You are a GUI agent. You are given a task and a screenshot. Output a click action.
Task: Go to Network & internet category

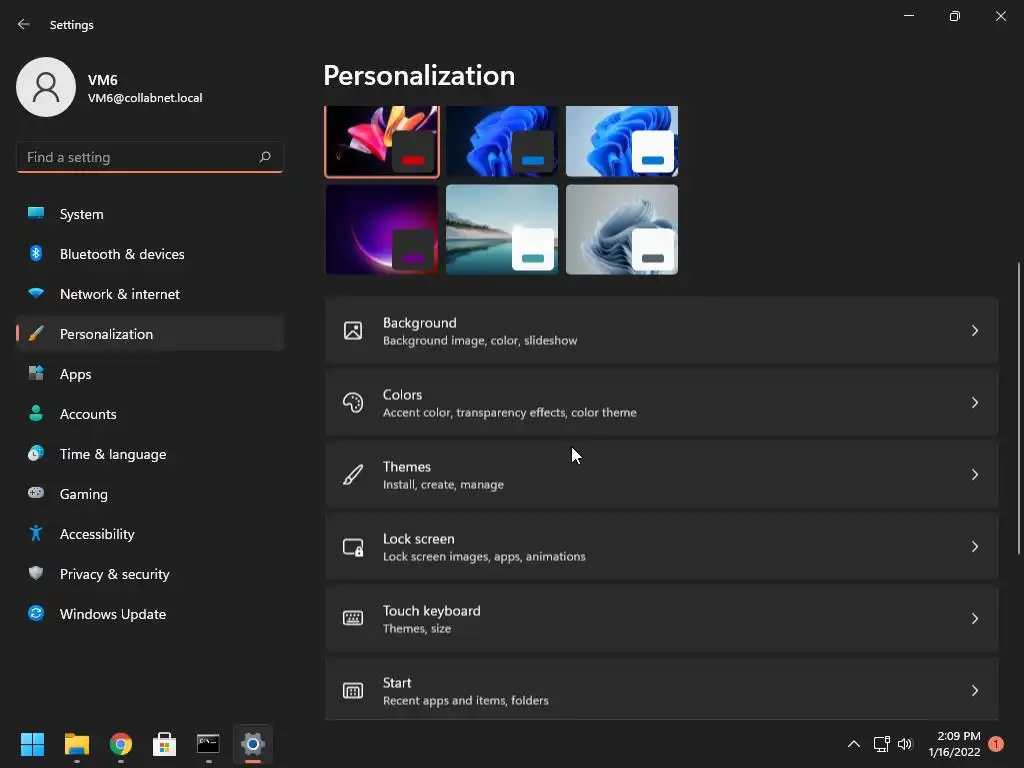[x=150, y=293]
